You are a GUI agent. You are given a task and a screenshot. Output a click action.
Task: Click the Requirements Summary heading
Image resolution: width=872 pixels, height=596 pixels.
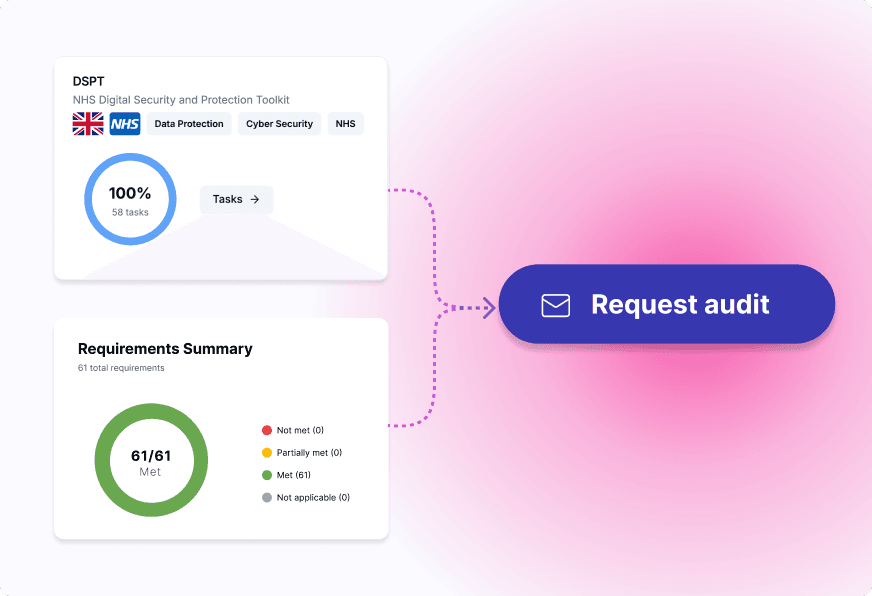point(165,349)
